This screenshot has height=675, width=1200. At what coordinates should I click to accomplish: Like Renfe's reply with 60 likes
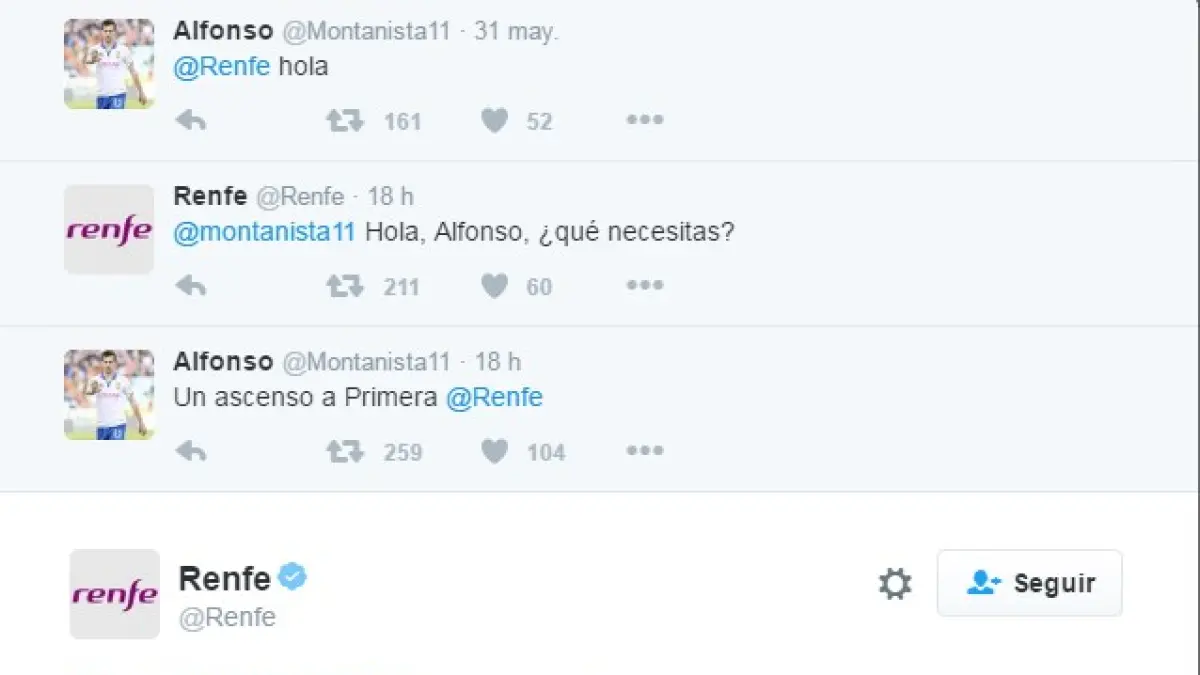tap(494, 287)
